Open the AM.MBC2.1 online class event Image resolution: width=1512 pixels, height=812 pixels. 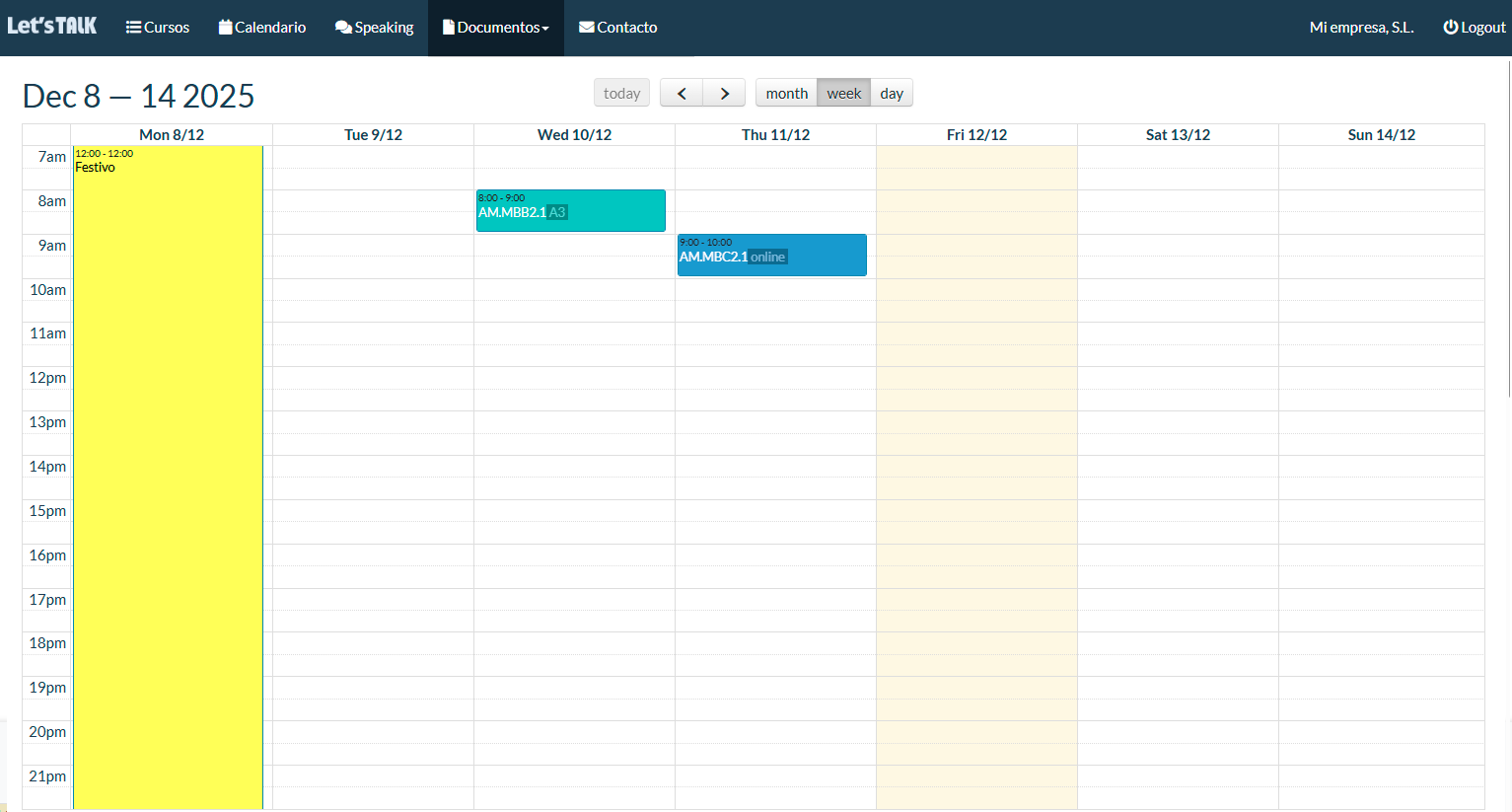771,256
